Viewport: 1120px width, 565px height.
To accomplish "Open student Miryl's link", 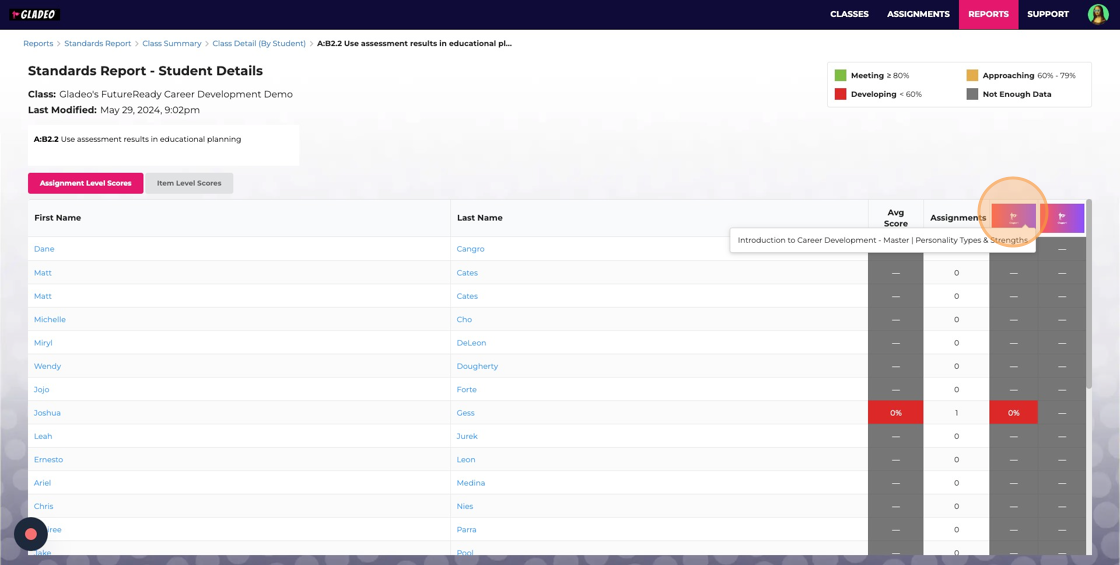I will [43, 343].
